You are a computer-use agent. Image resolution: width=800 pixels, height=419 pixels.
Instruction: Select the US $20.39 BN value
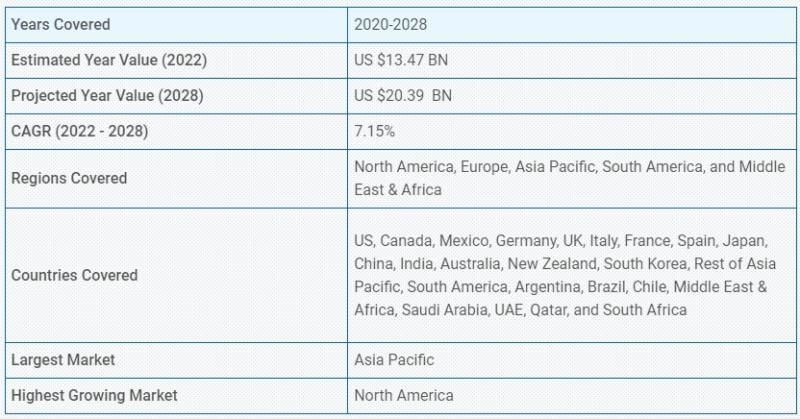pyautogui.click(x=403, y=96)
